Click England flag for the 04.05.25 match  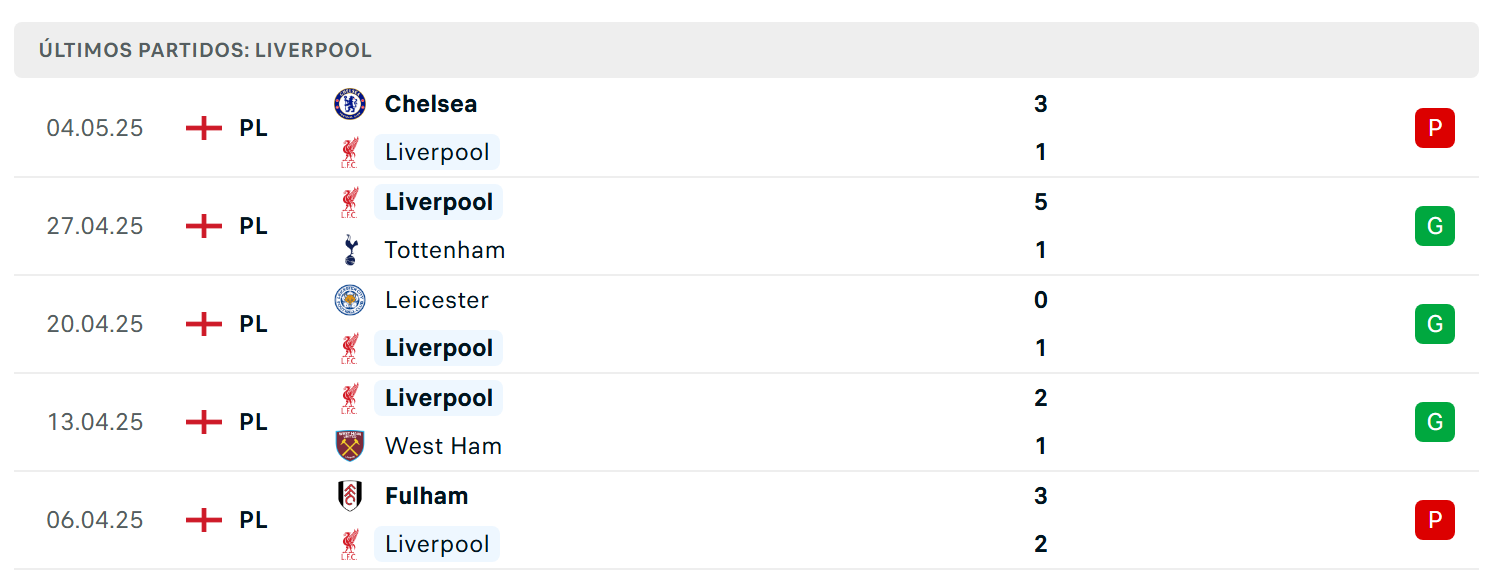click(204, 128)
